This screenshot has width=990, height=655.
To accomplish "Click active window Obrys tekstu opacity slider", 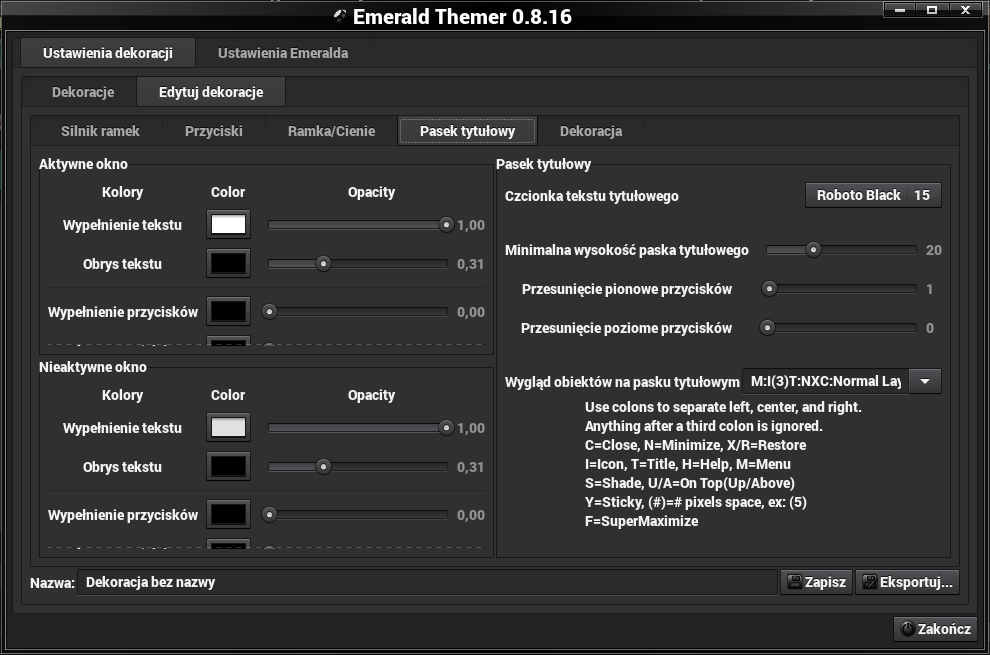I will [x=358, y=263].
